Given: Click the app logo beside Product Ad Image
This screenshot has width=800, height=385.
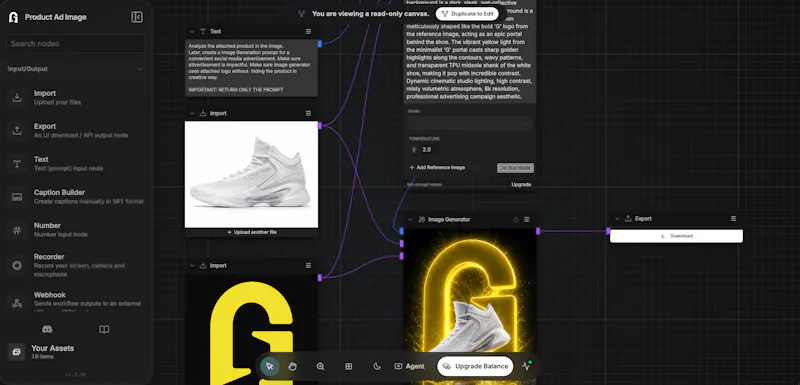Looking at the screenshot, I should coord(13,17).
